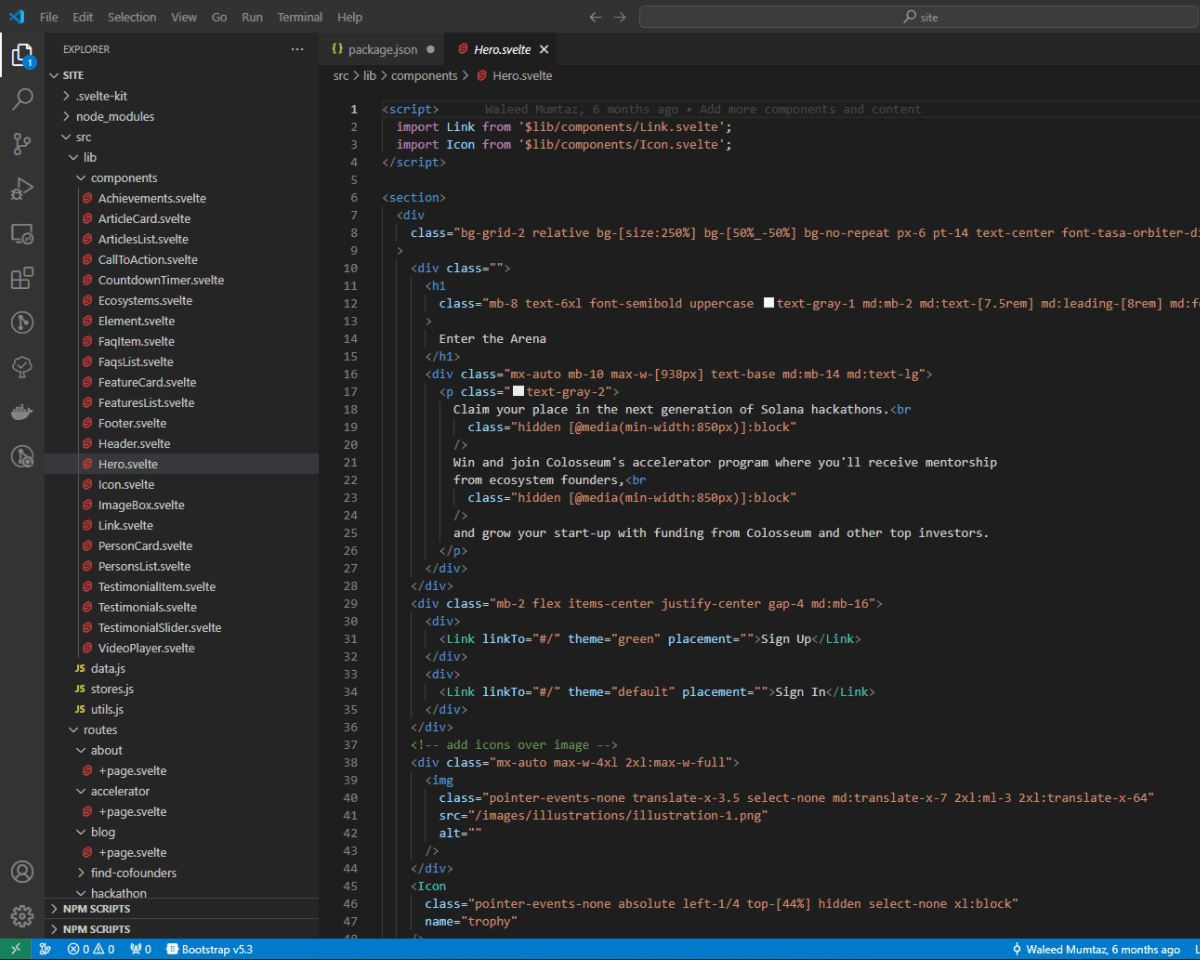Open the Remote Explorer view
Viewport: 1200px width, 960px height.
point(22,234)
